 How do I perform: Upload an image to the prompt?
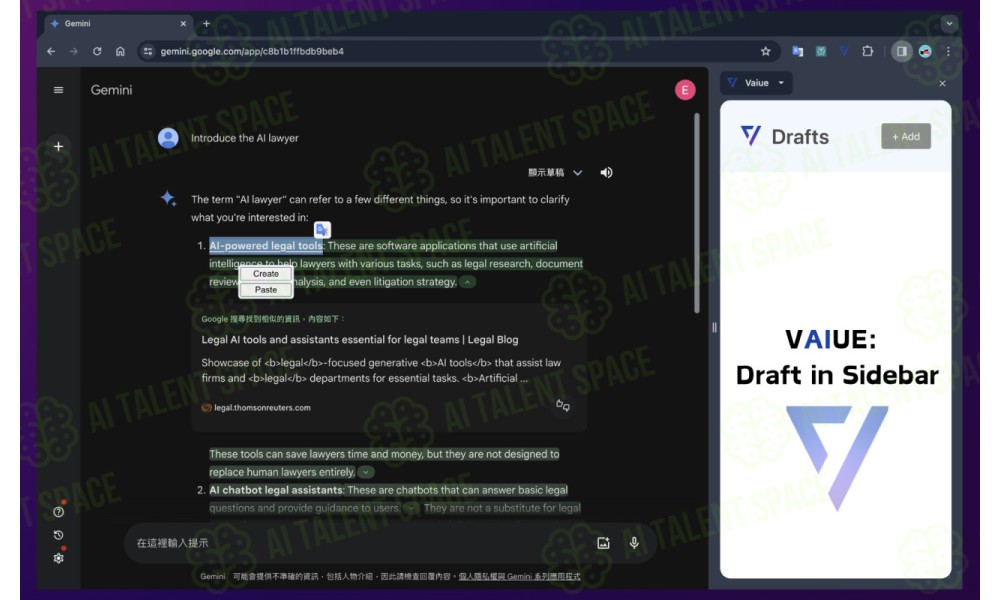point(603,543)
